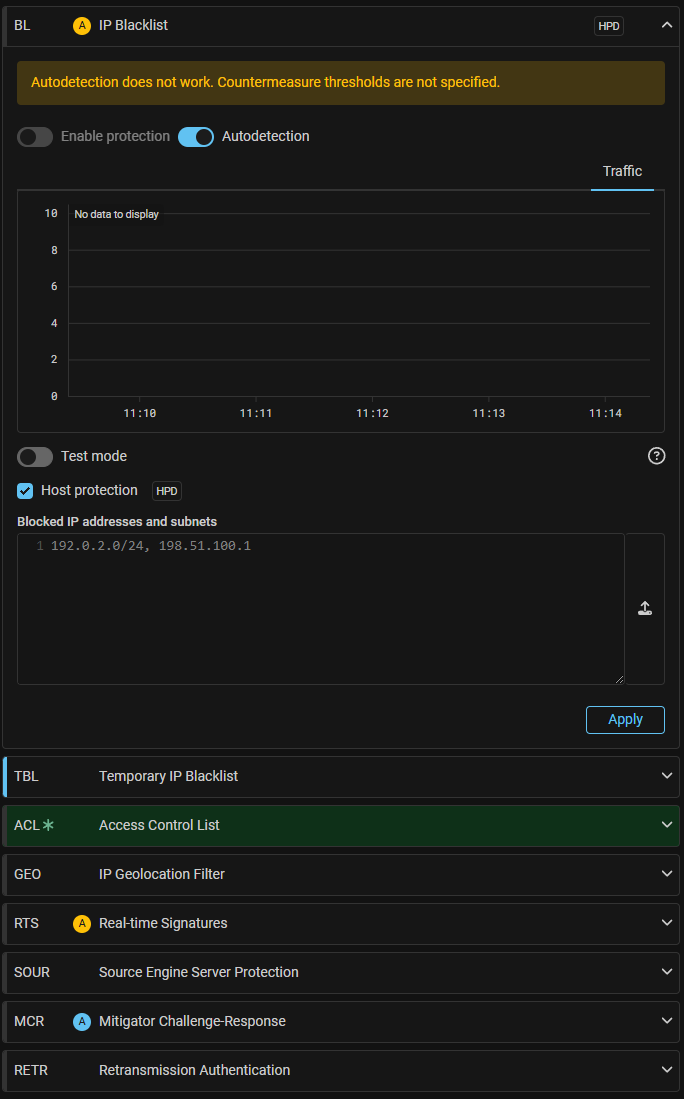This screenshot has height=1099, width=684.
Task: Disable the Autodetection toggle
Action: [x=196, y=137]
